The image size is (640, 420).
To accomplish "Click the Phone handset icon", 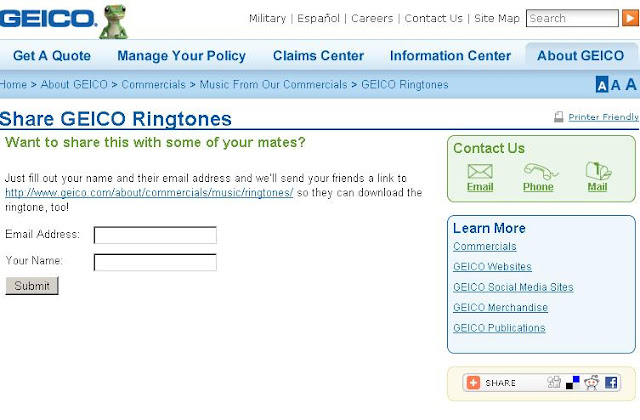I will pos(540,171).
